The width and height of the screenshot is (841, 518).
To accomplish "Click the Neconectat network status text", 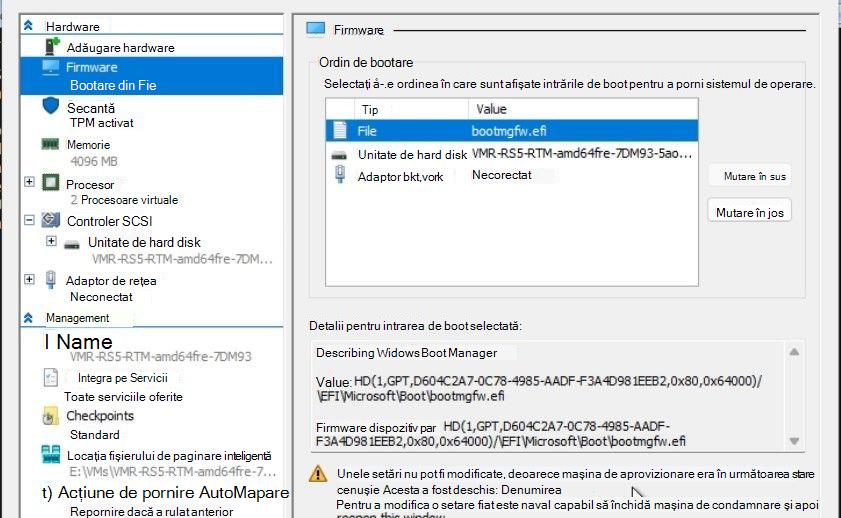I will [x=101, y=297].
